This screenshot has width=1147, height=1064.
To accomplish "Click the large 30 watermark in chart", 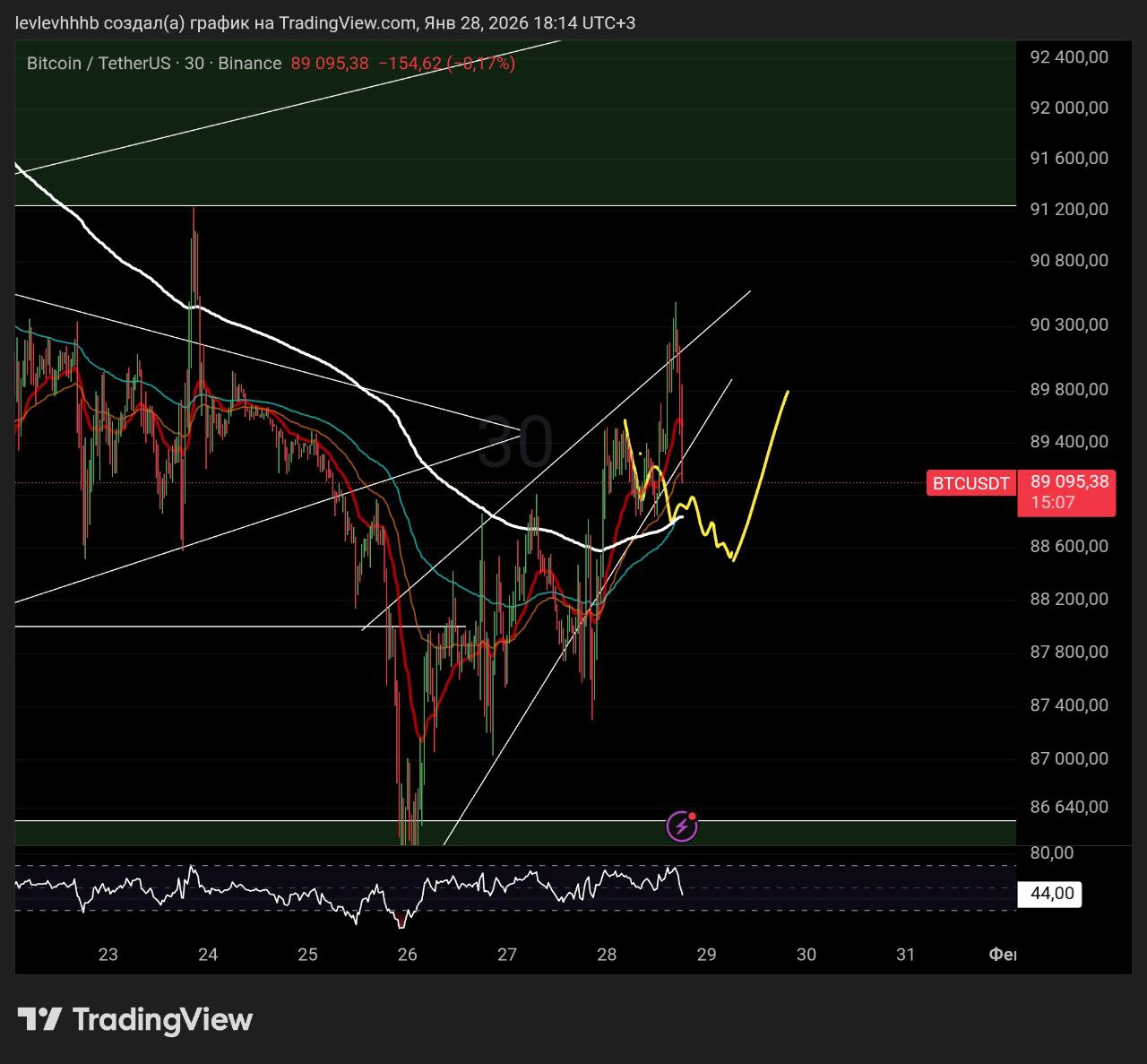I will click(x=515, y=443).
